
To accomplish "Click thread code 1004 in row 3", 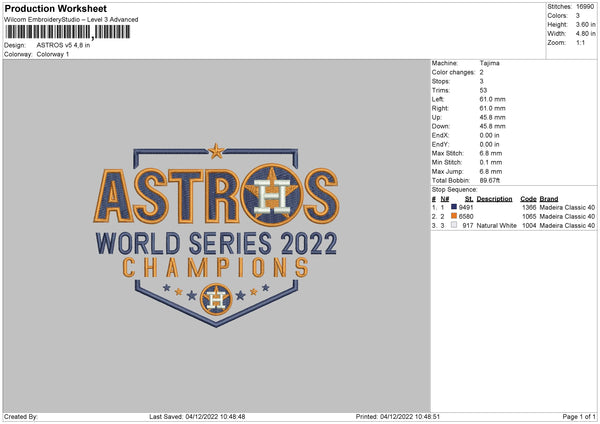I will (x=529, y=226).
